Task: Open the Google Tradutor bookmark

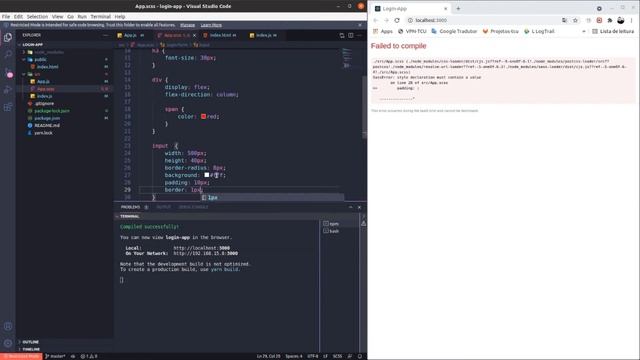Action: [454, 31]
